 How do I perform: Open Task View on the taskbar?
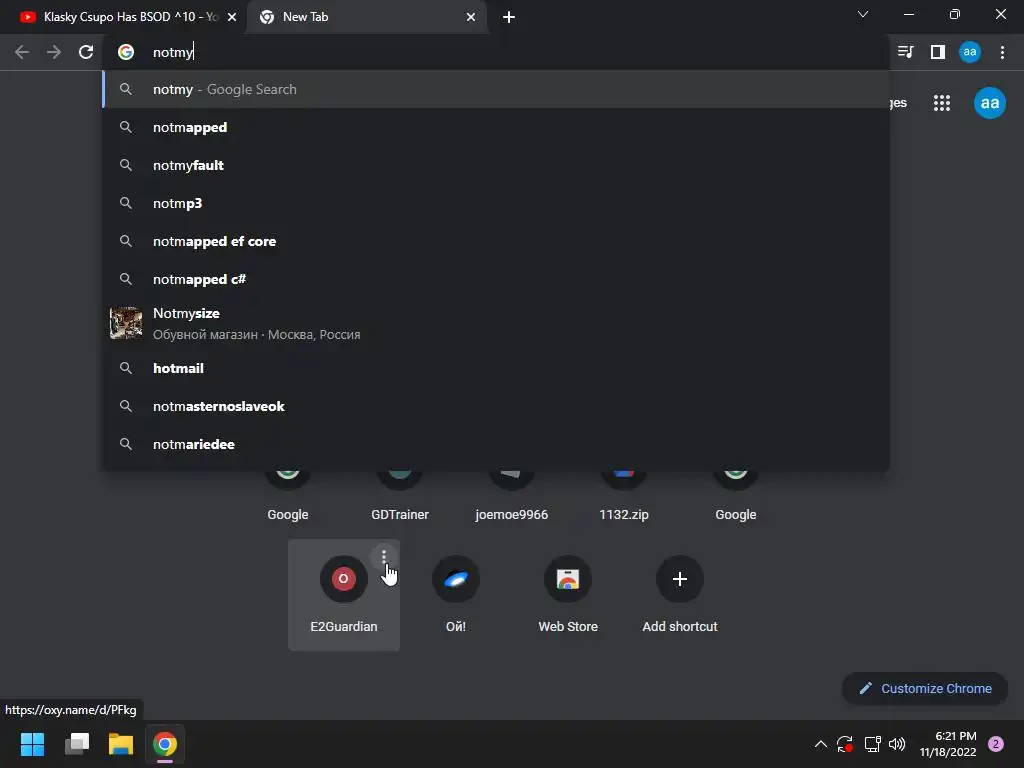click(77, 744)
